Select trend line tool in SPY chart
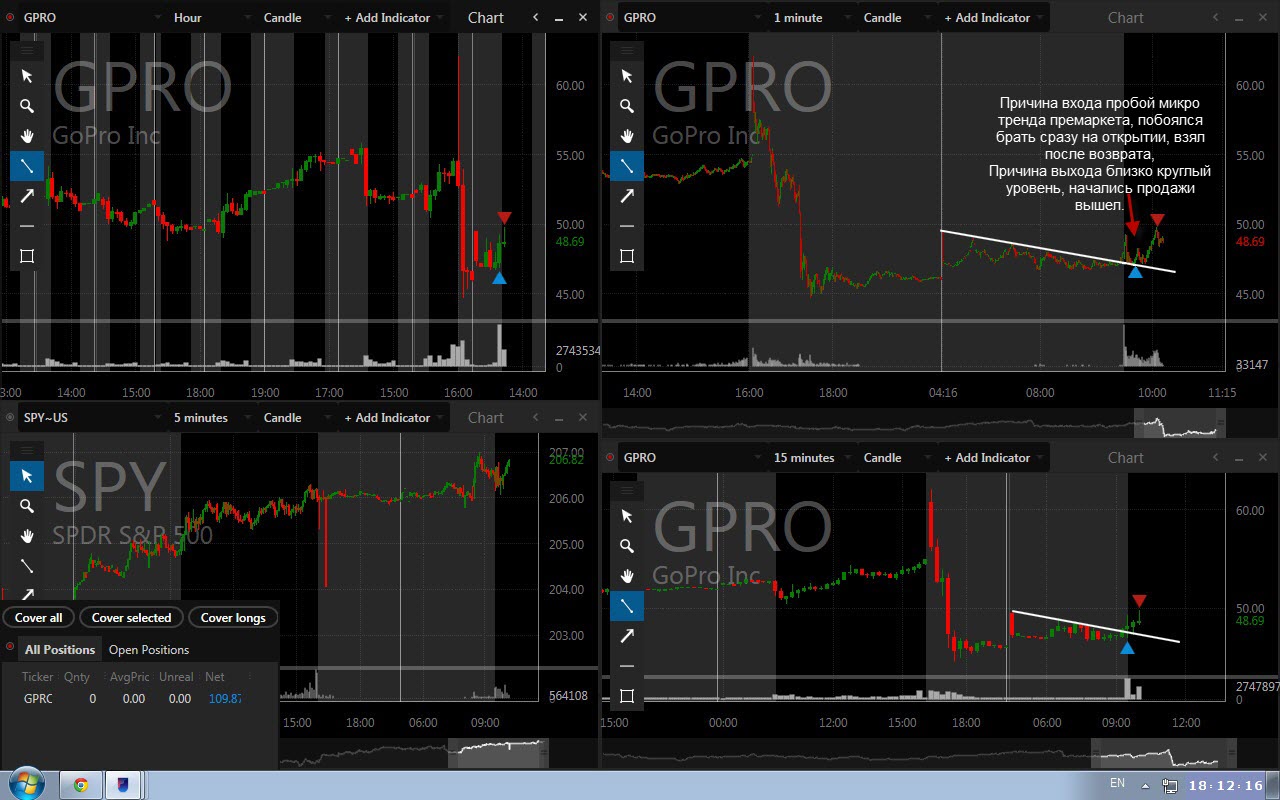This screenshot has width=1280, height=800. 27,566
